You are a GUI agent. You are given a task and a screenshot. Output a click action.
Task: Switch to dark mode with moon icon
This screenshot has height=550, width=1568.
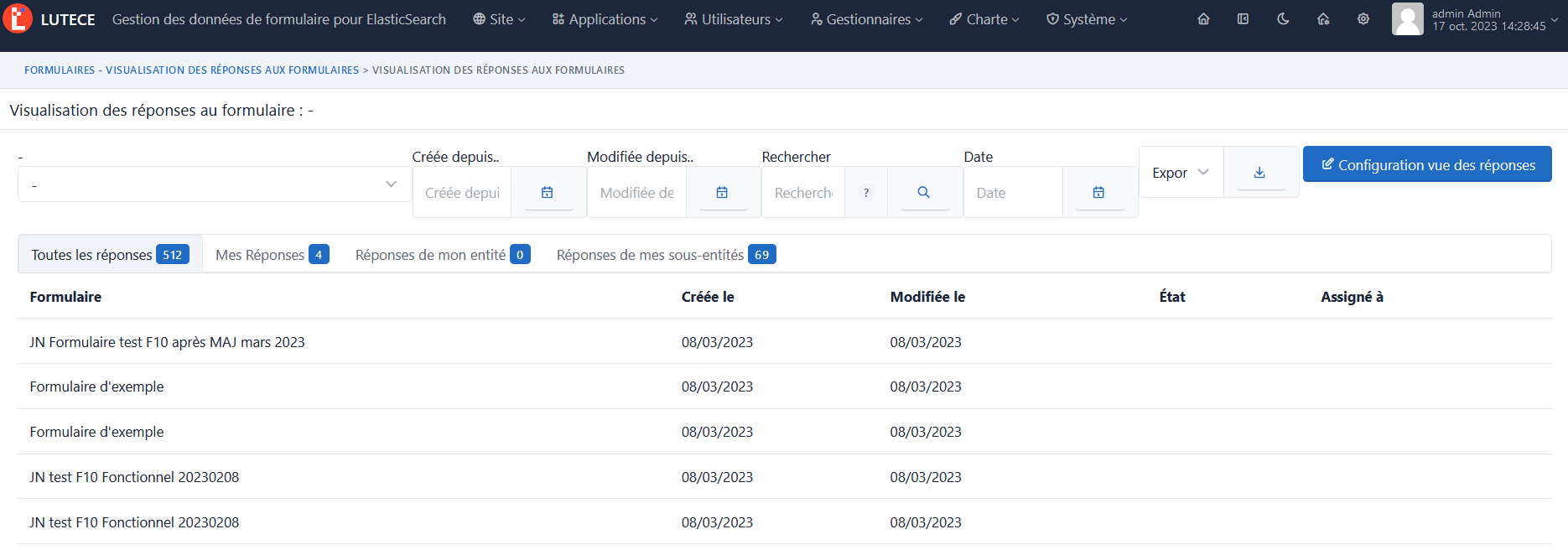1283,18
